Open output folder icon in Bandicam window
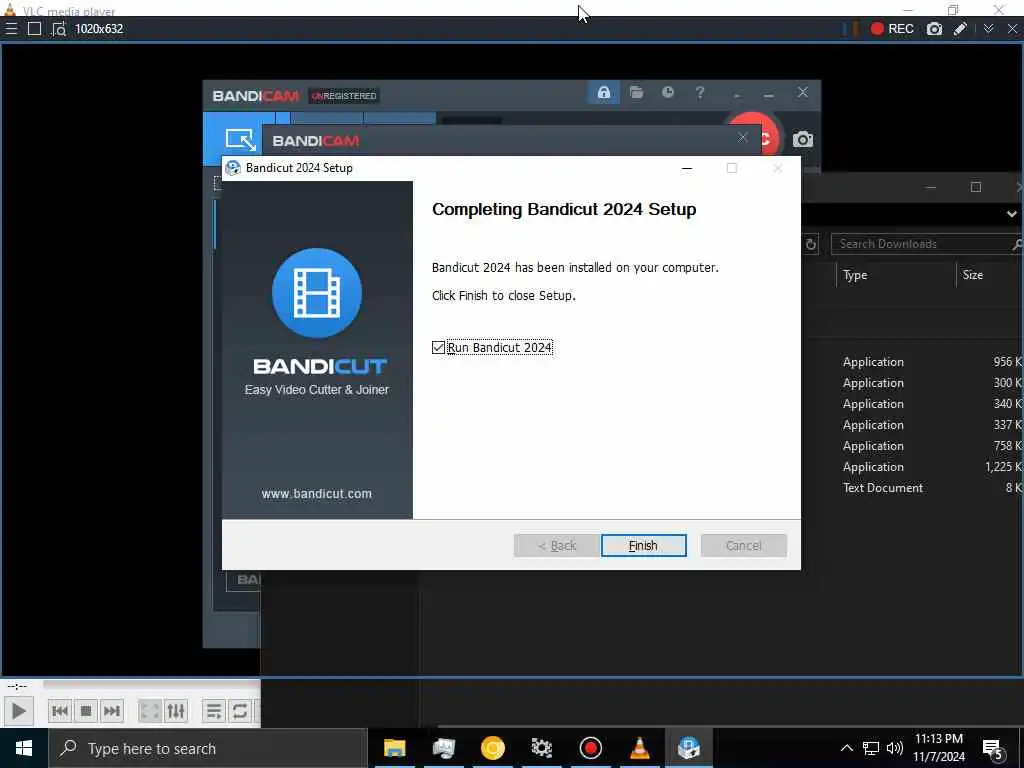 [x=636, y=93]
